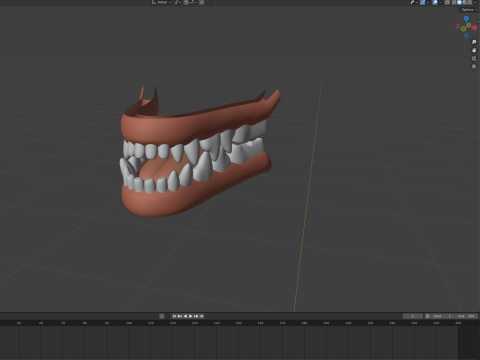This screenshot has width=480, height=360.
Task: Click the green Y axis on navigation gizmo
Action: tap(469, 25)
